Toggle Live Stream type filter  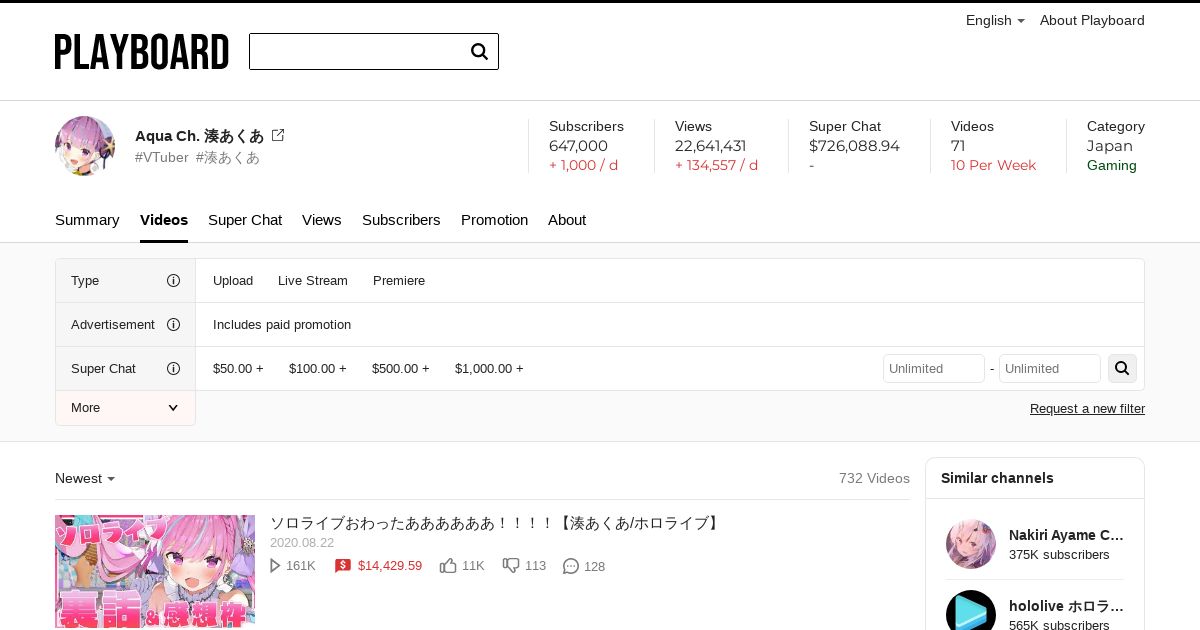313,281
